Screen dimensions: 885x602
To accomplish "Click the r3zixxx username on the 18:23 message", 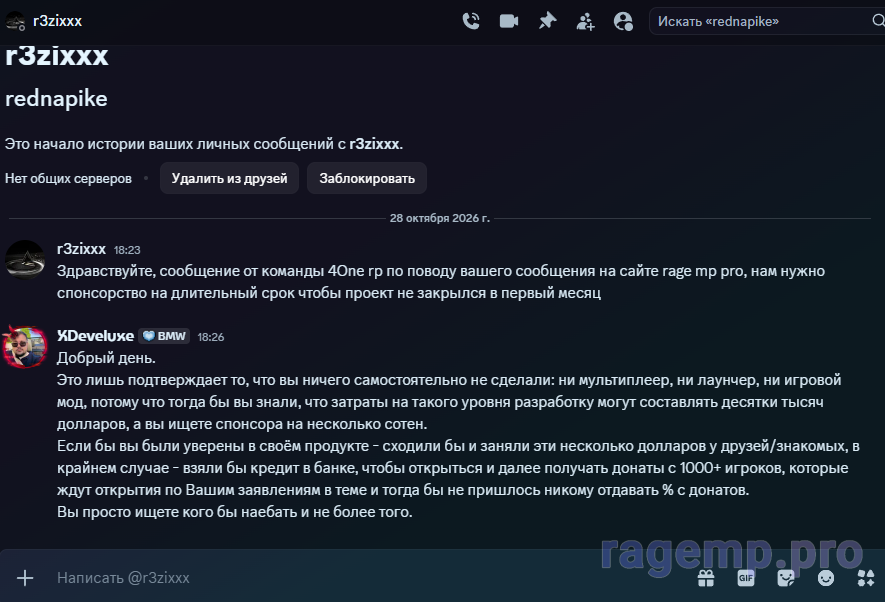I will (81, 249).
